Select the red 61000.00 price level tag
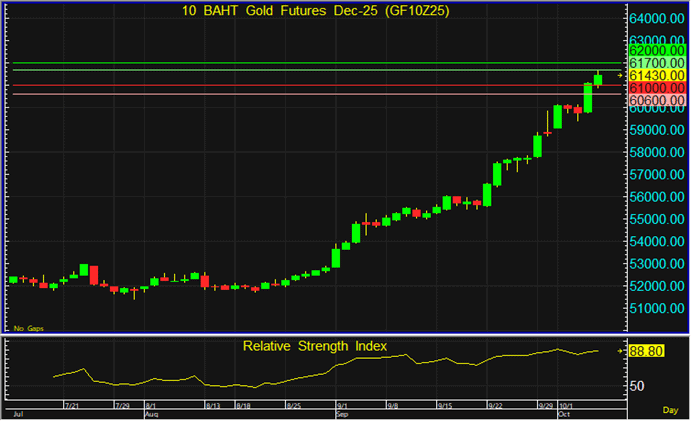This screenshot has height=421, width=691. click(x=657, y=88)
